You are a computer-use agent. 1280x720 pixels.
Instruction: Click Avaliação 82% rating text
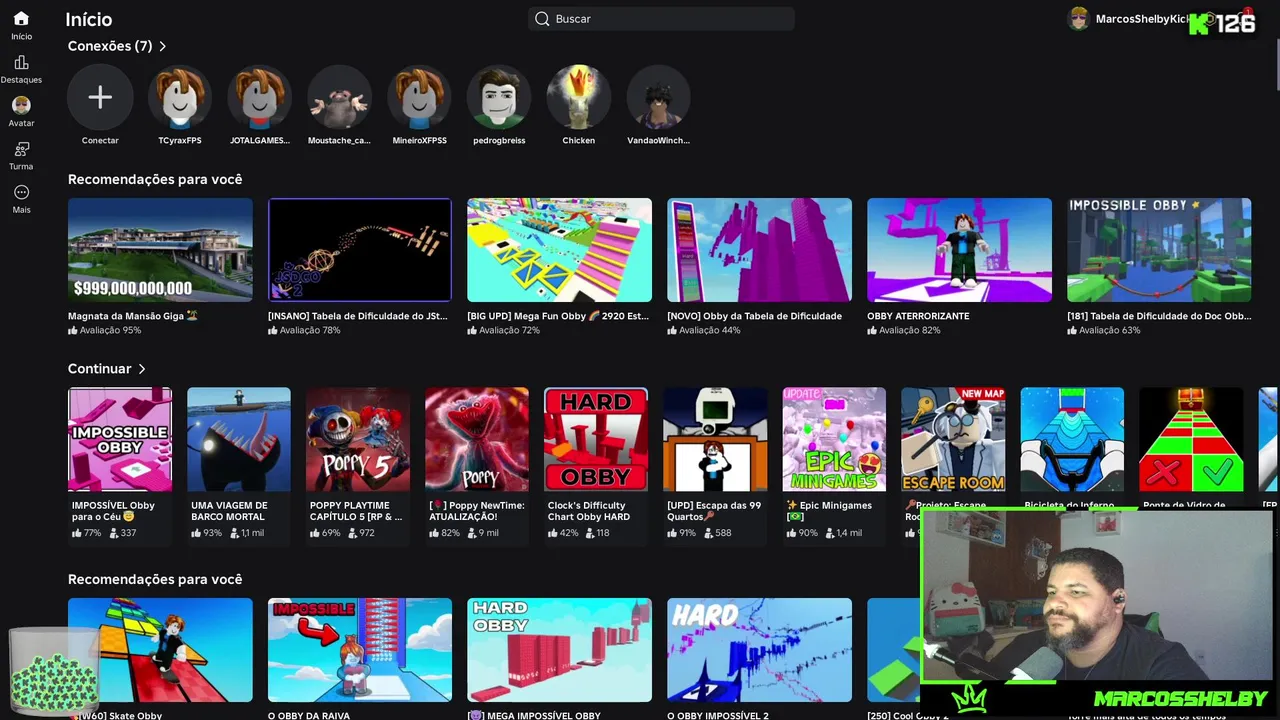909,330
